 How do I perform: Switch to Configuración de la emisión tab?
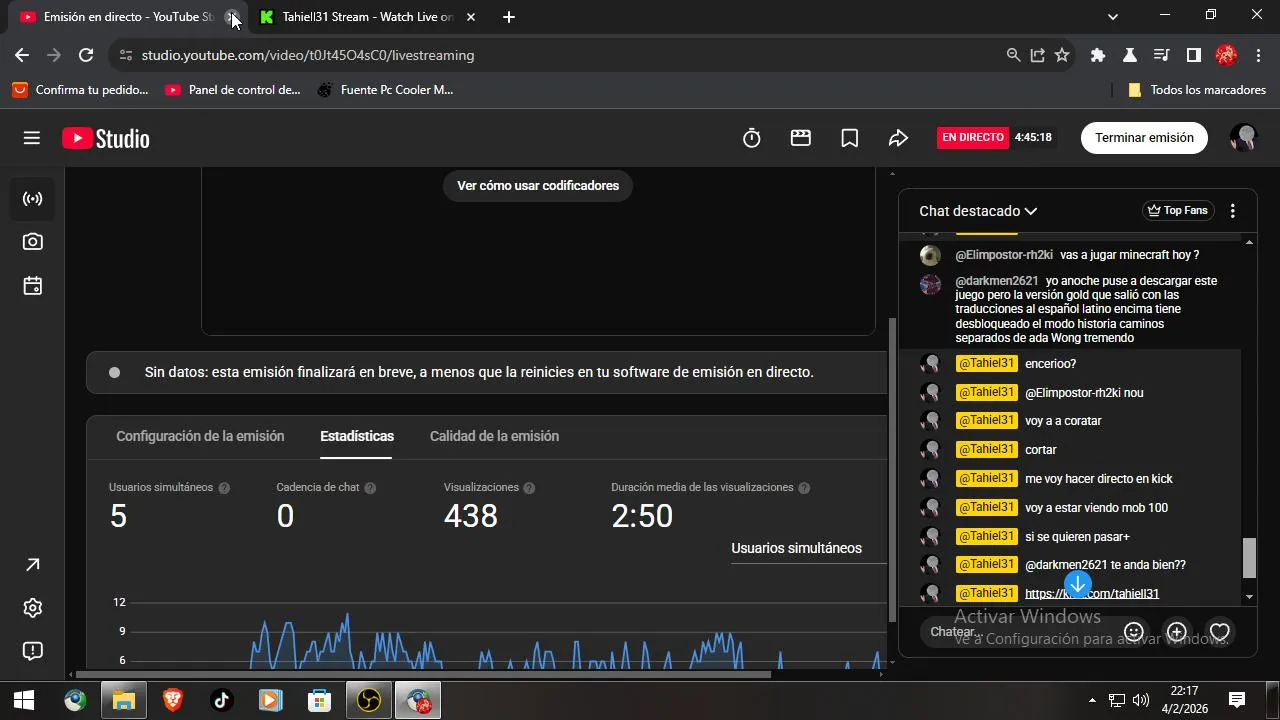(200, 436)
